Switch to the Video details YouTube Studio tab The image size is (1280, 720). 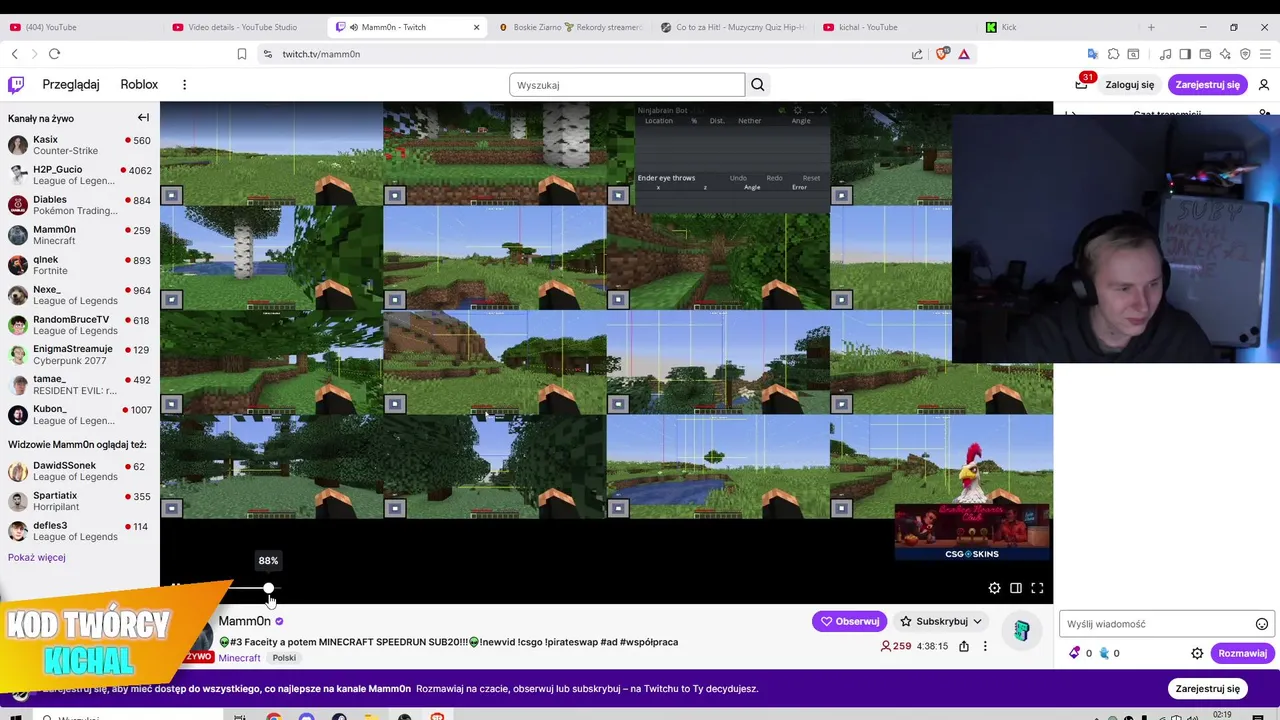coord(245,27)
